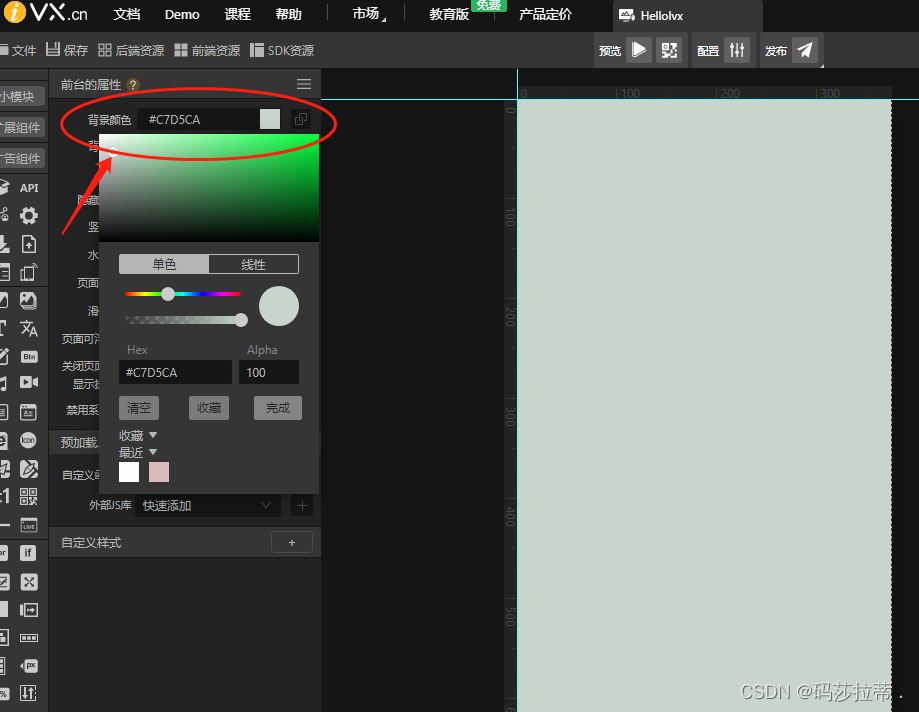Click the plus button beside 快速添加
The image size is (919, 712).
coord(302,505)
